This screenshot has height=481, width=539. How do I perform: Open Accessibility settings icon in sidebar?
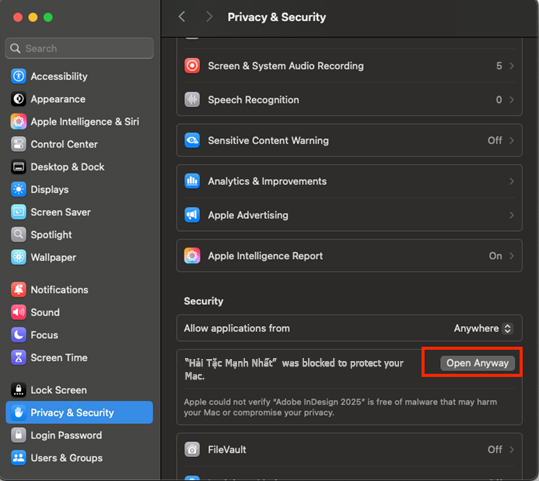pos(19,76)
